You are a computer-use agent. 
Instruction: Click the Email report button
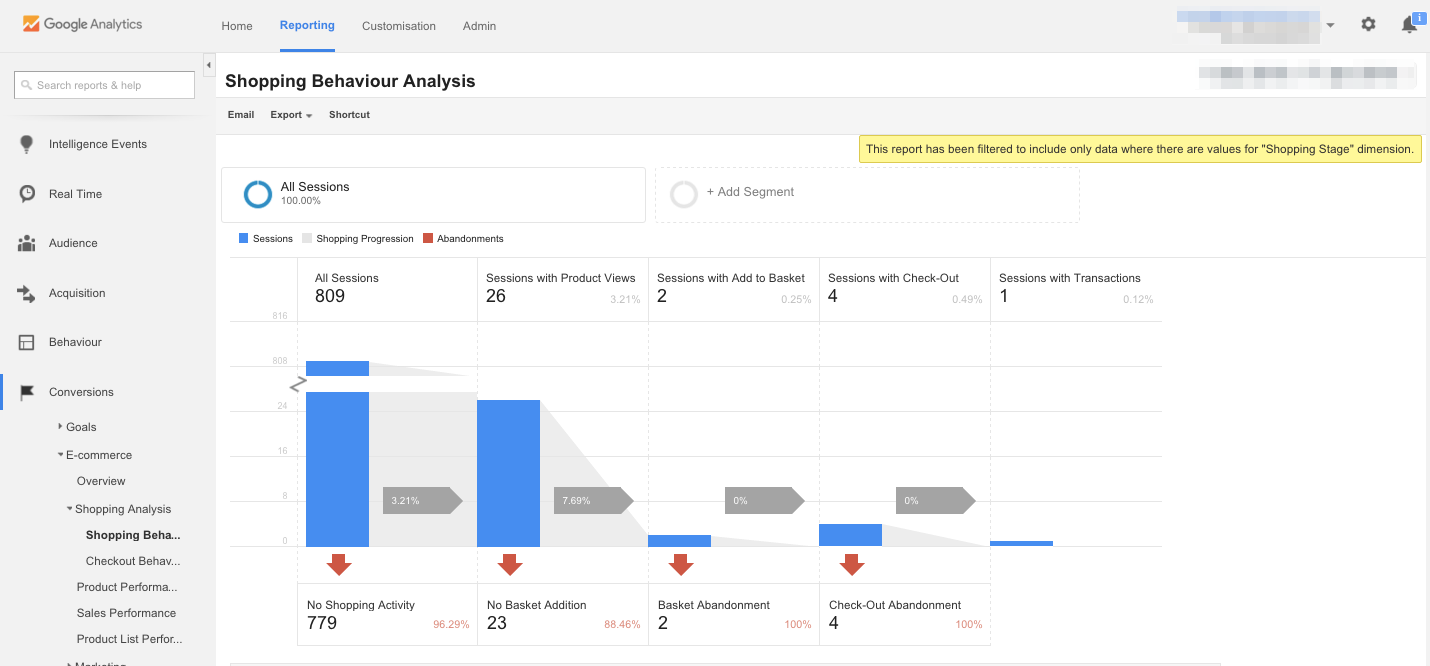(x=240, y=114)
